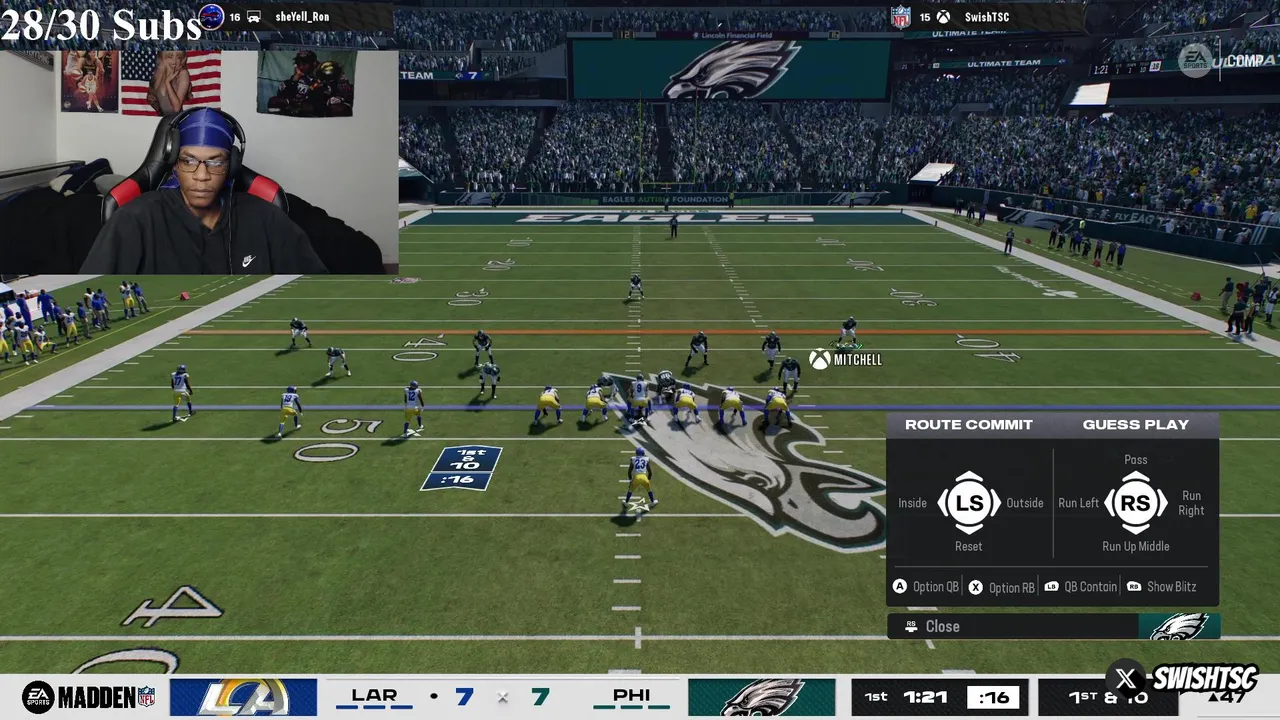Click the RS stick icon under Guess Play
This screenshot has height=720, width=1280.
pyautogui.click(x=1136, y=502)
